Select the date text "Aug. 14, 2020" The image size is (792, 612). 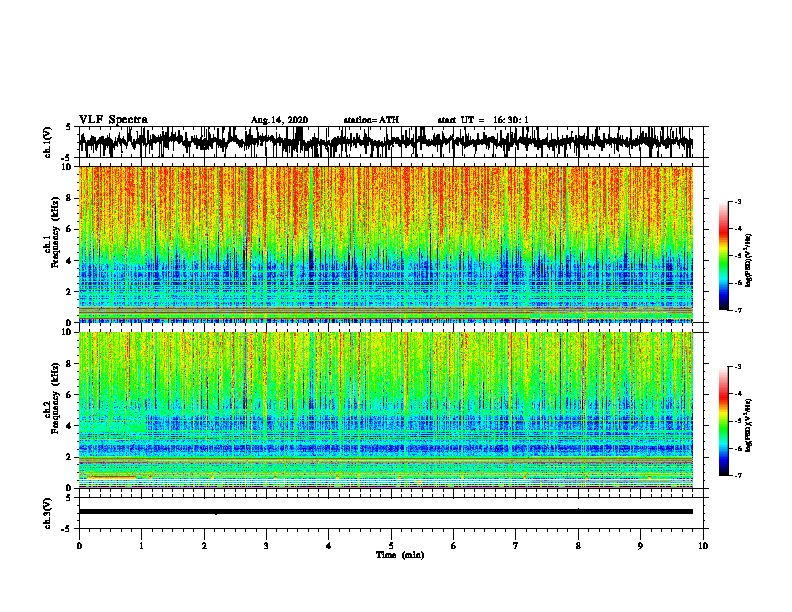point(279,120)
